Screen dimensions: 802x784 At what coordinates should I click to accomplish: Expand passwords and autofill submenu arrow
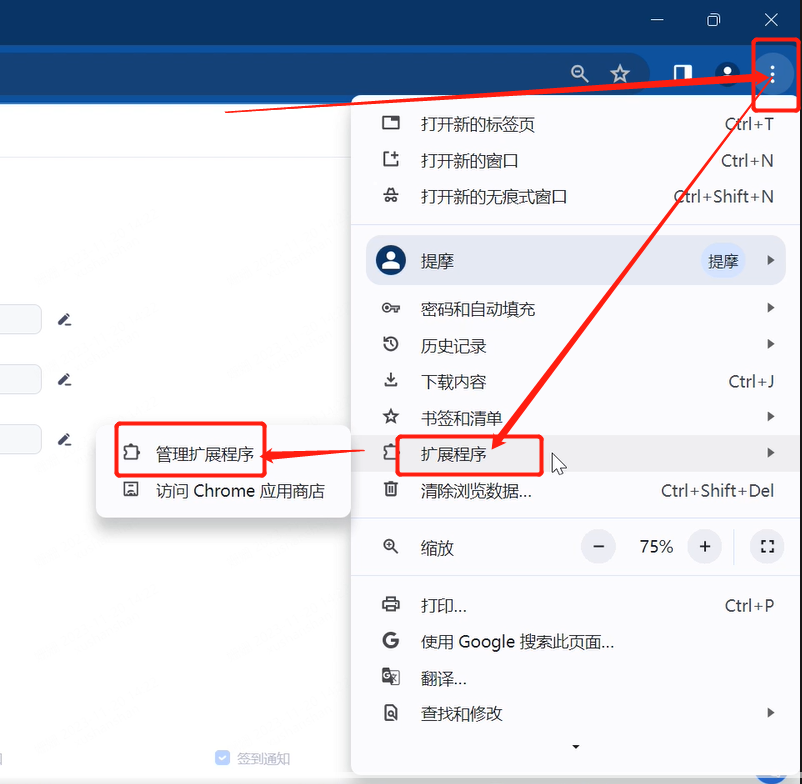(770, 308)
